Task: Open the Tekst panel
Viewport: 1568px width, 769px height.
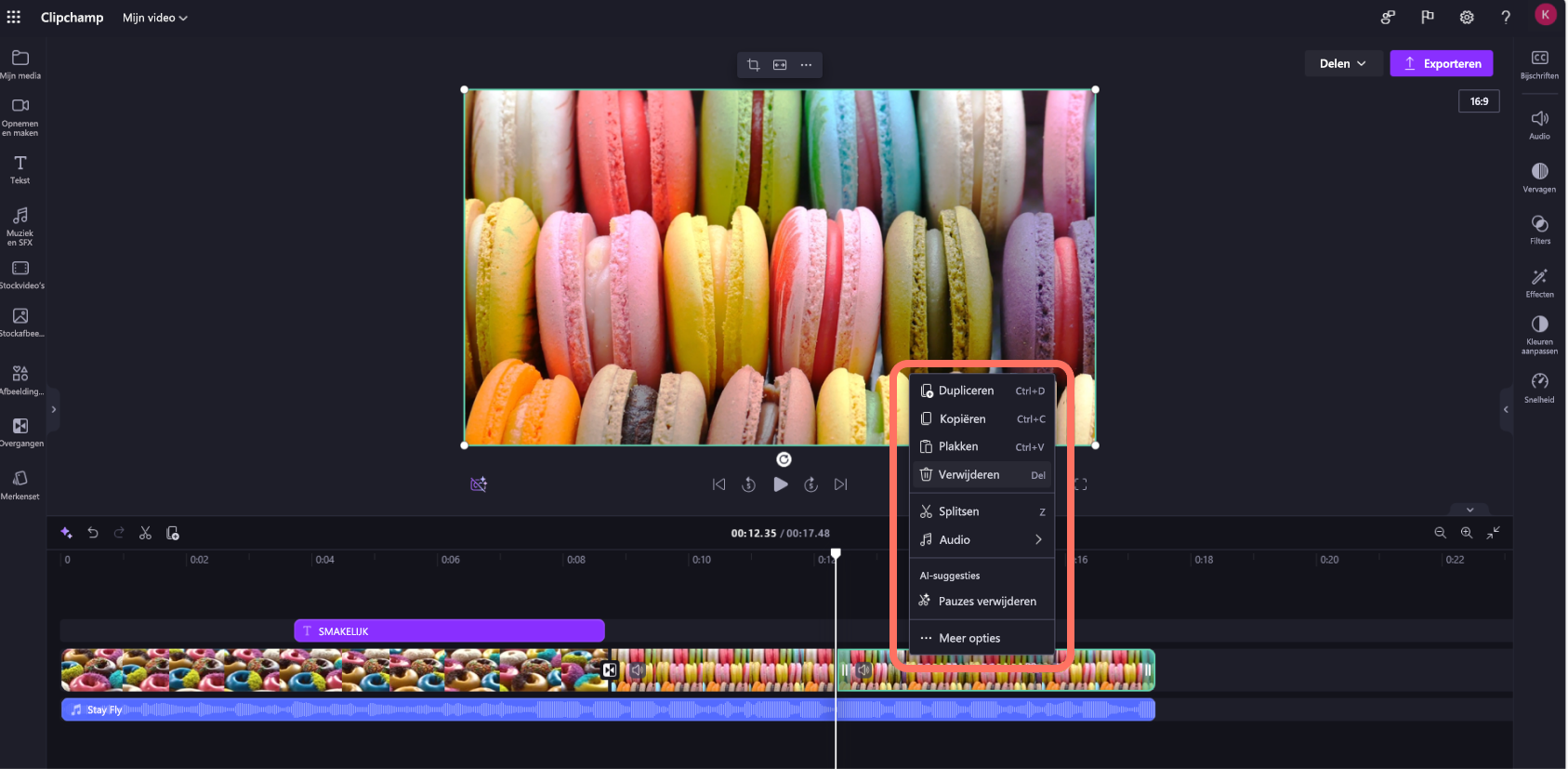Action: click(20, 169)
